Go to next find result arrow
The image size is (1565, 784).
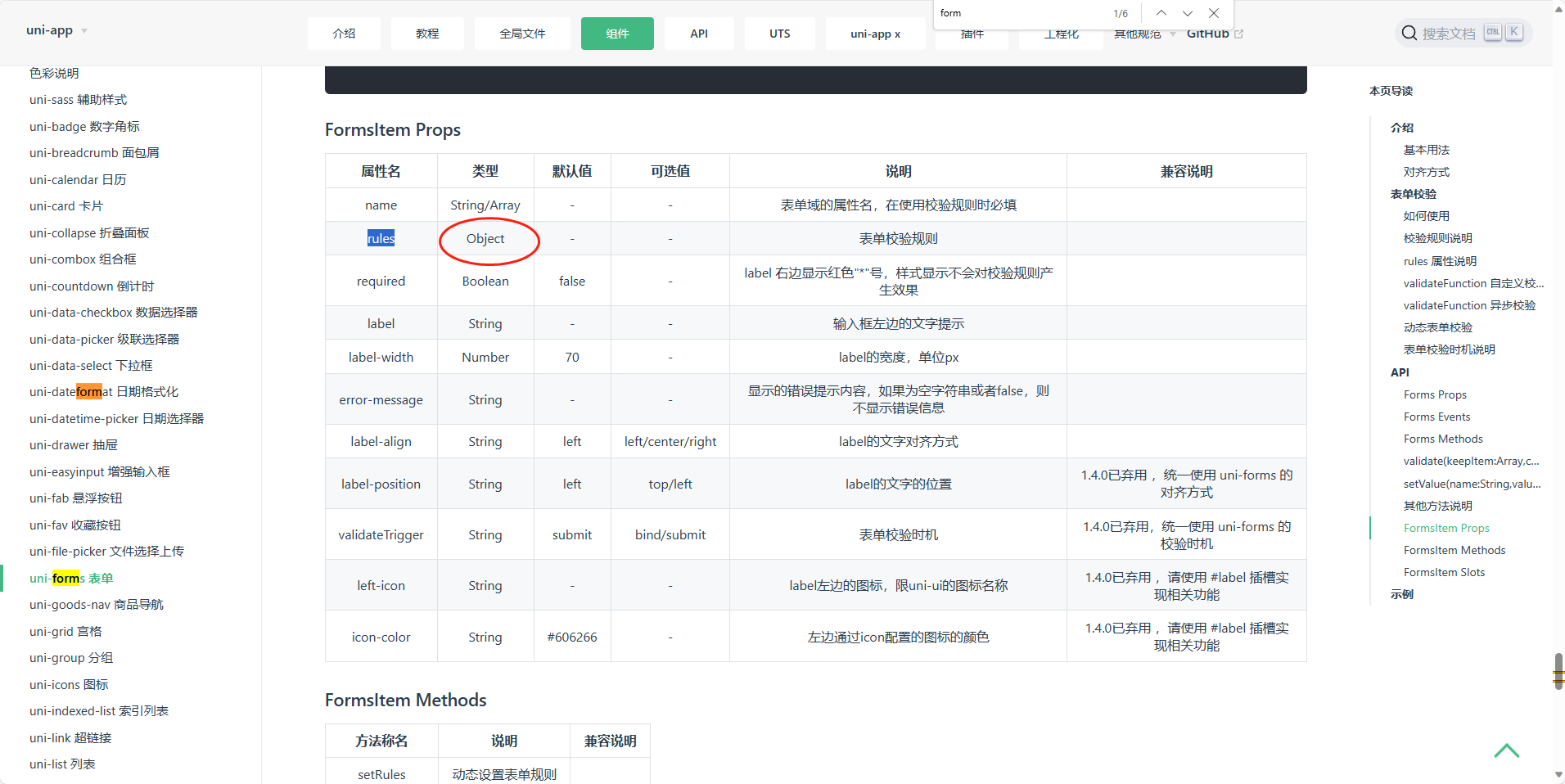pyautogui.click(x=1187, y=13)
